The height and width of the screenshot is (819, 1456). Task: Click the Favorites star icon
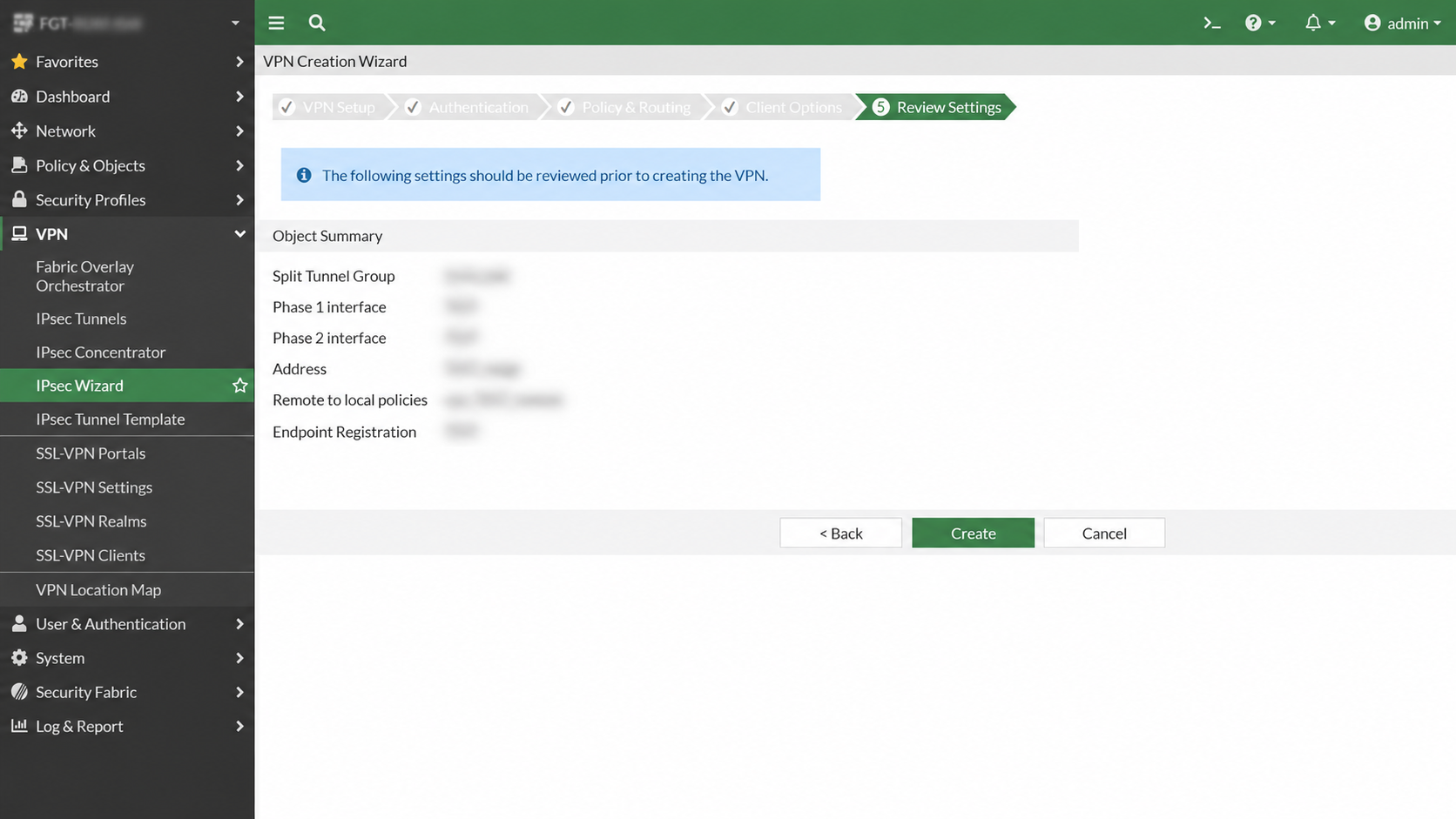click(x=19, y=61)
